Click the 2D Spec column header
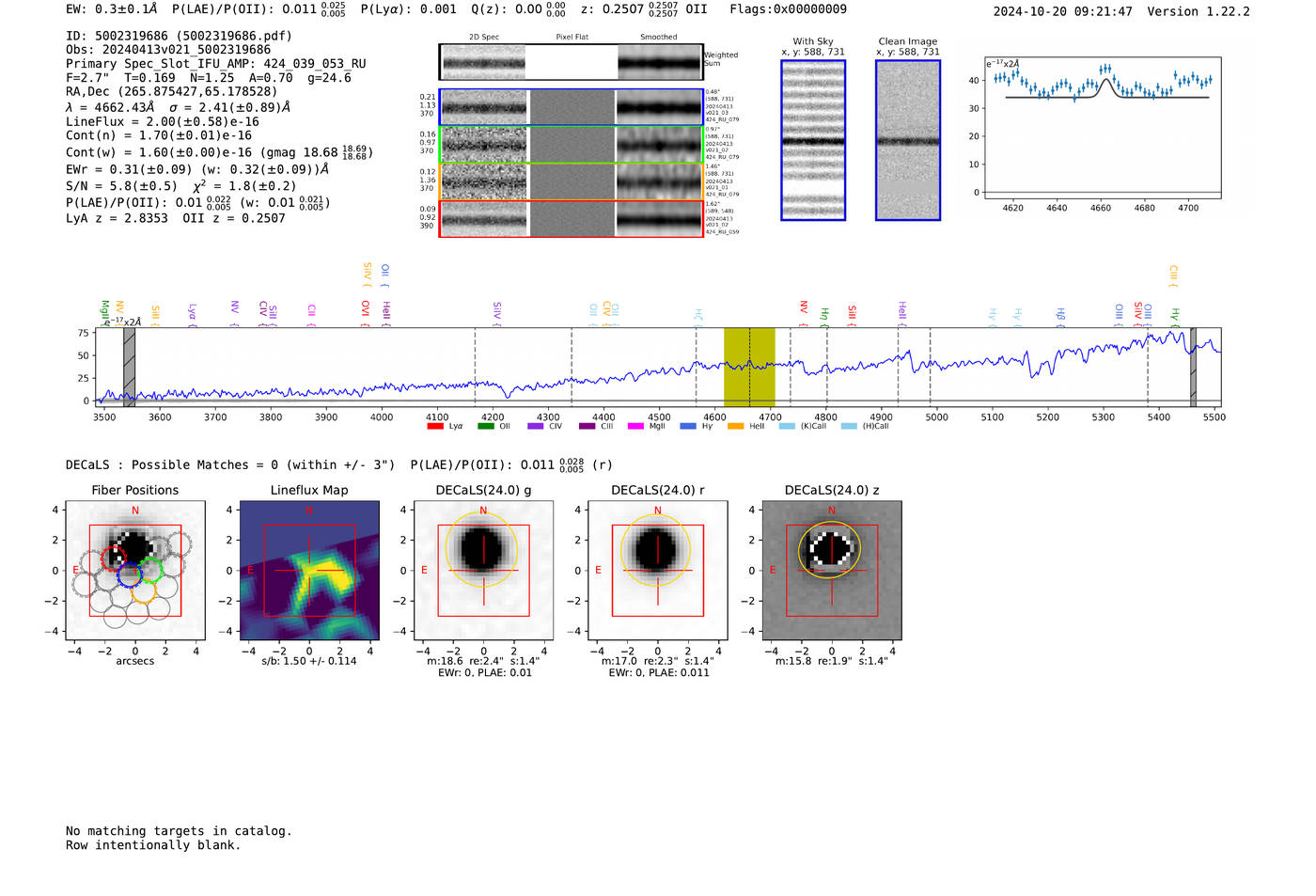Screen dimensions: 1316x896 point(484,38)
